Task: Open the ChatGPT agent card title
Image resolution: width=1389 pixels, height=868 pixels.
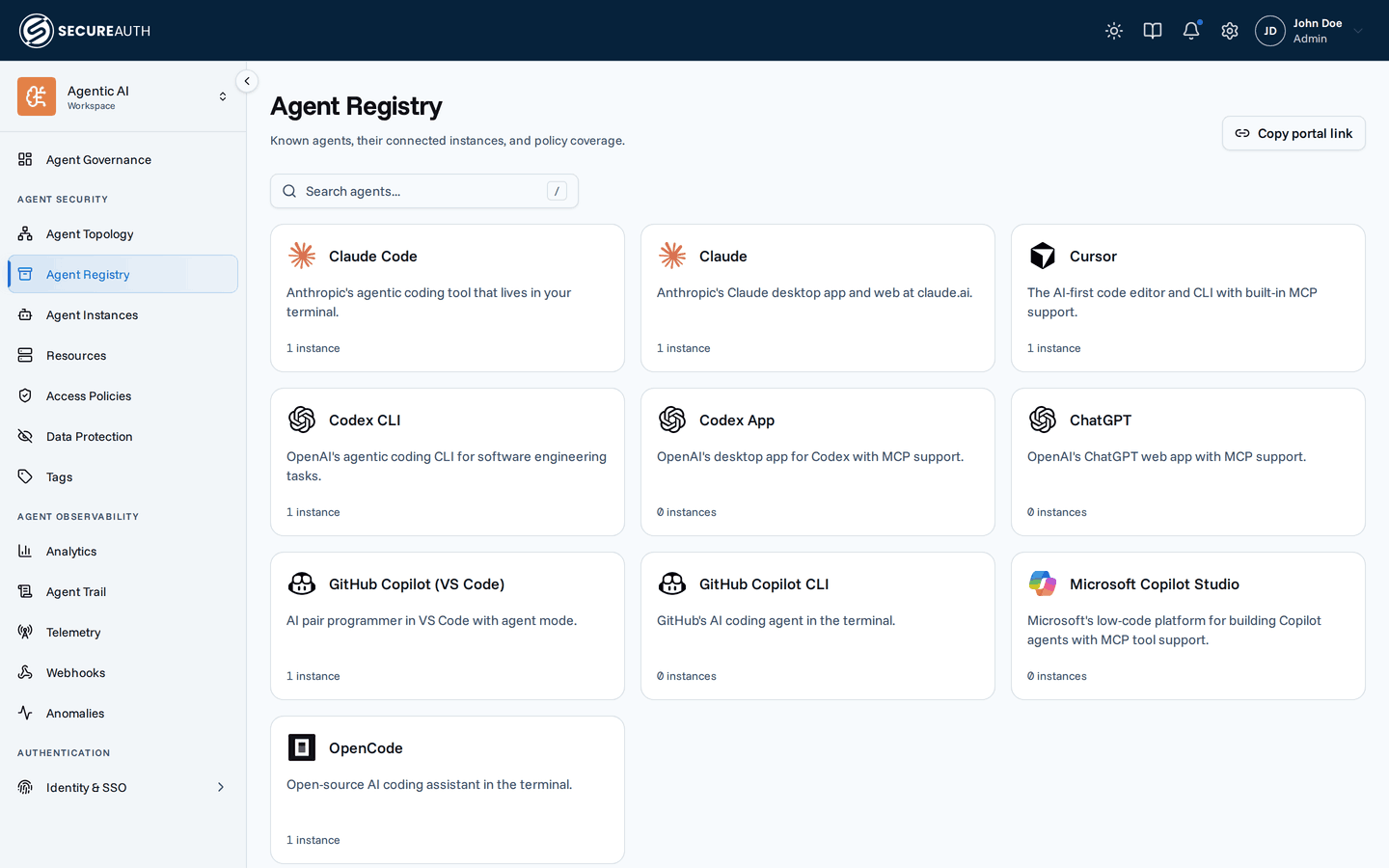Action: point(1101,420)
